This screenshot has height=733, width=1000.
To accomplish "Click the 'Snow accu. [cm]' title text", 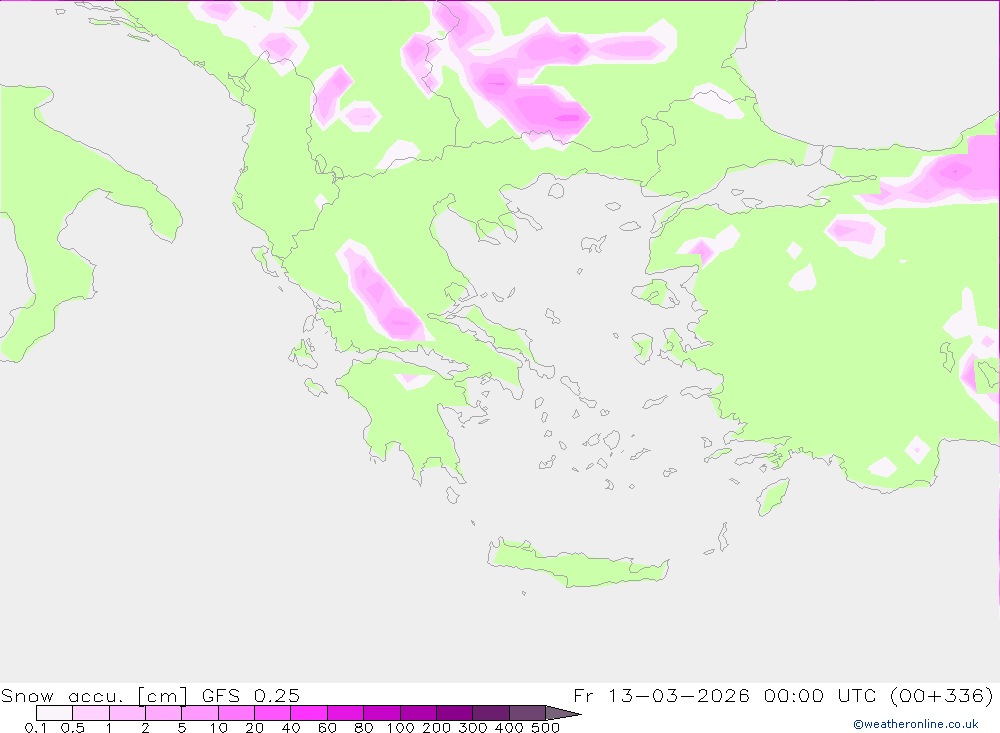I will [94, 695].
